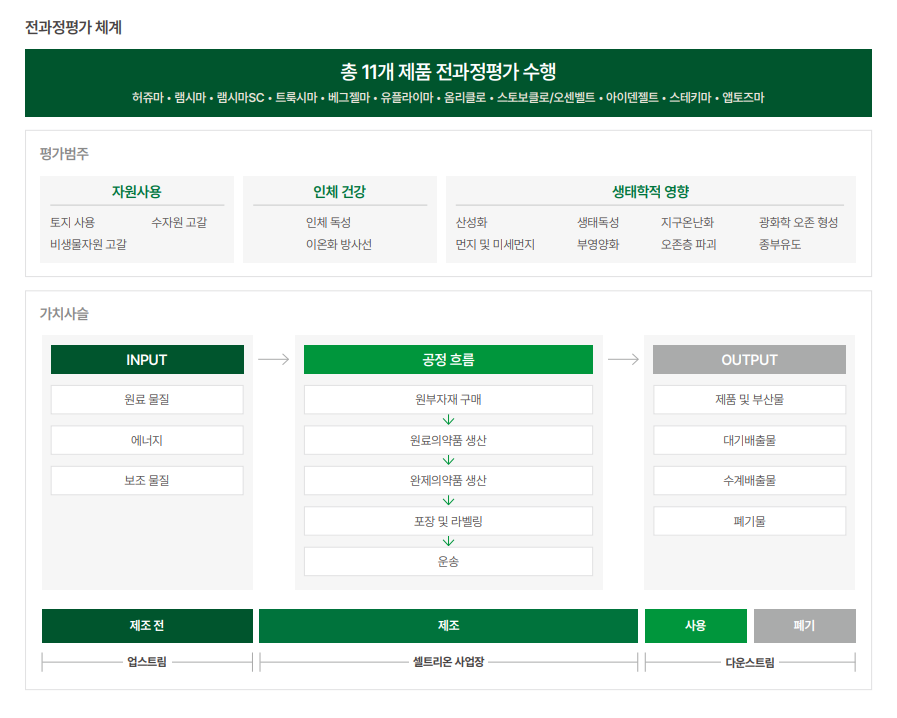The height and width of the screenshot is (718, 897).
Task: Select the 대기배출물 output box
Action: (749, 440)
